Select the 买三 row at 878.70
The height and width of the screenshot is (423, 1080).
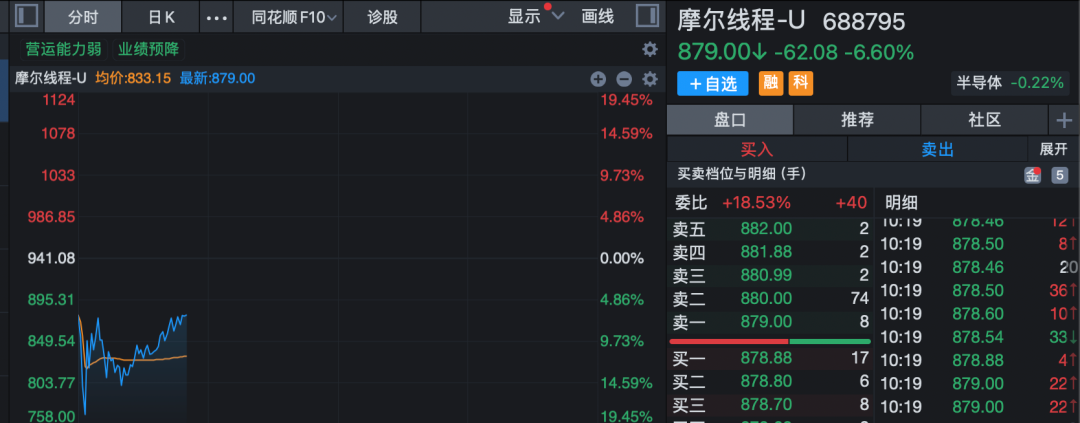click(x=770, y=404)
